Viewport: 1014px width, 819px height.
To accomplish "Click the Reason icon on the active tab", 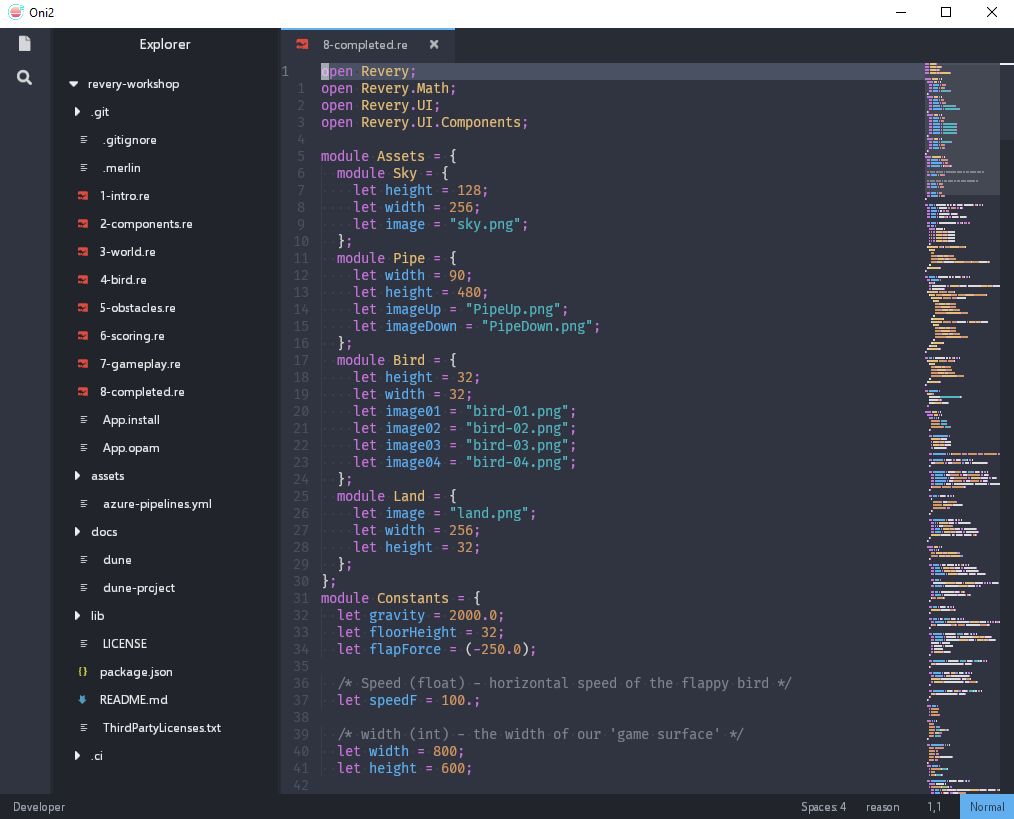I will click(302, 44).
